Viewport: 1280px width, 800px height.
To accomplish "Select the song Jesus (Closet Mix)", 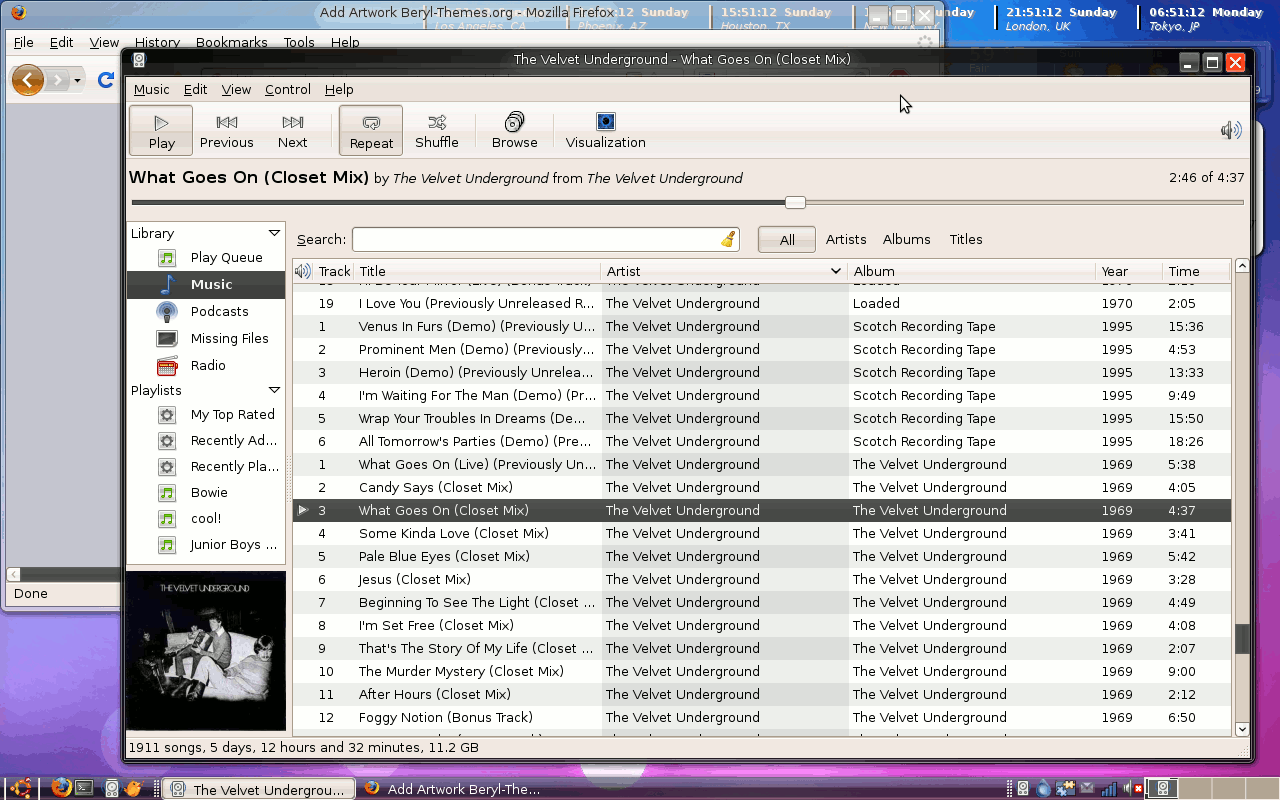I will (761, 579).
